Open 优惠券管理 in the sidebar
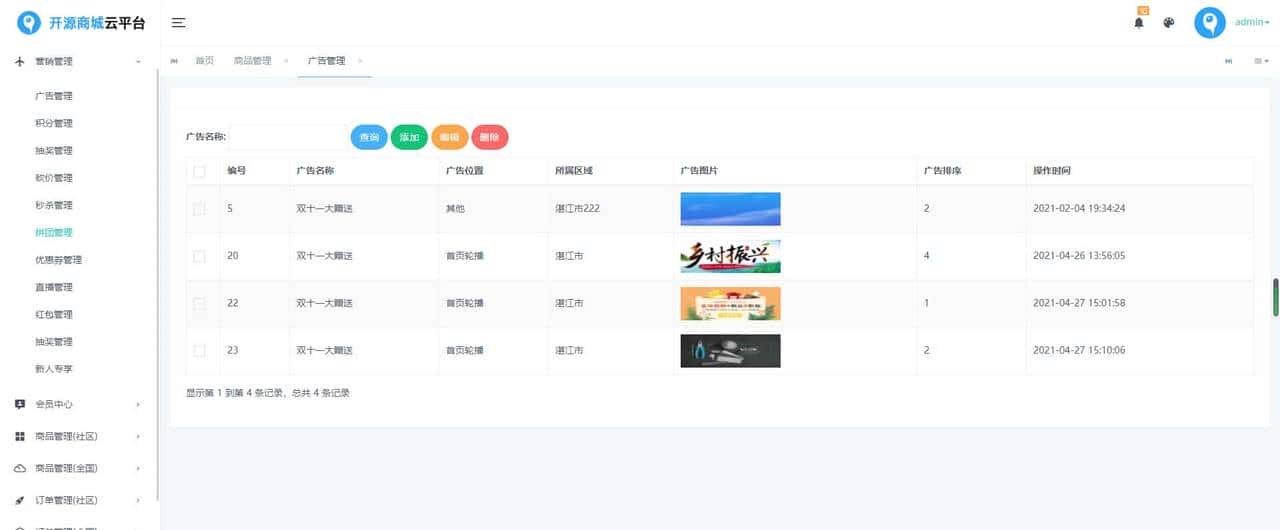The width and height of the screenshot is (1280, 530). (58, 260)
